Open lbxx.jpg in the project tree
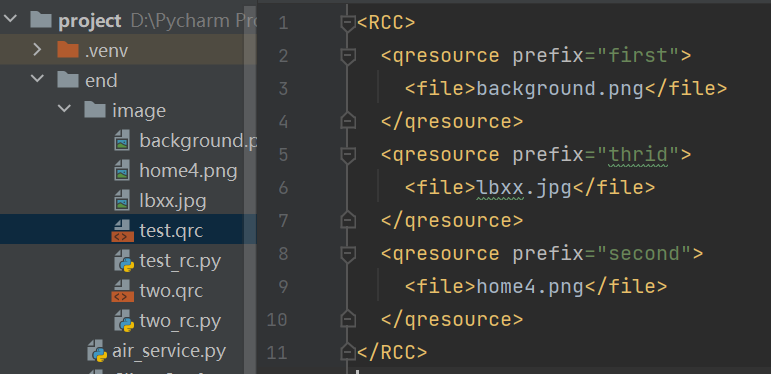 173,201
